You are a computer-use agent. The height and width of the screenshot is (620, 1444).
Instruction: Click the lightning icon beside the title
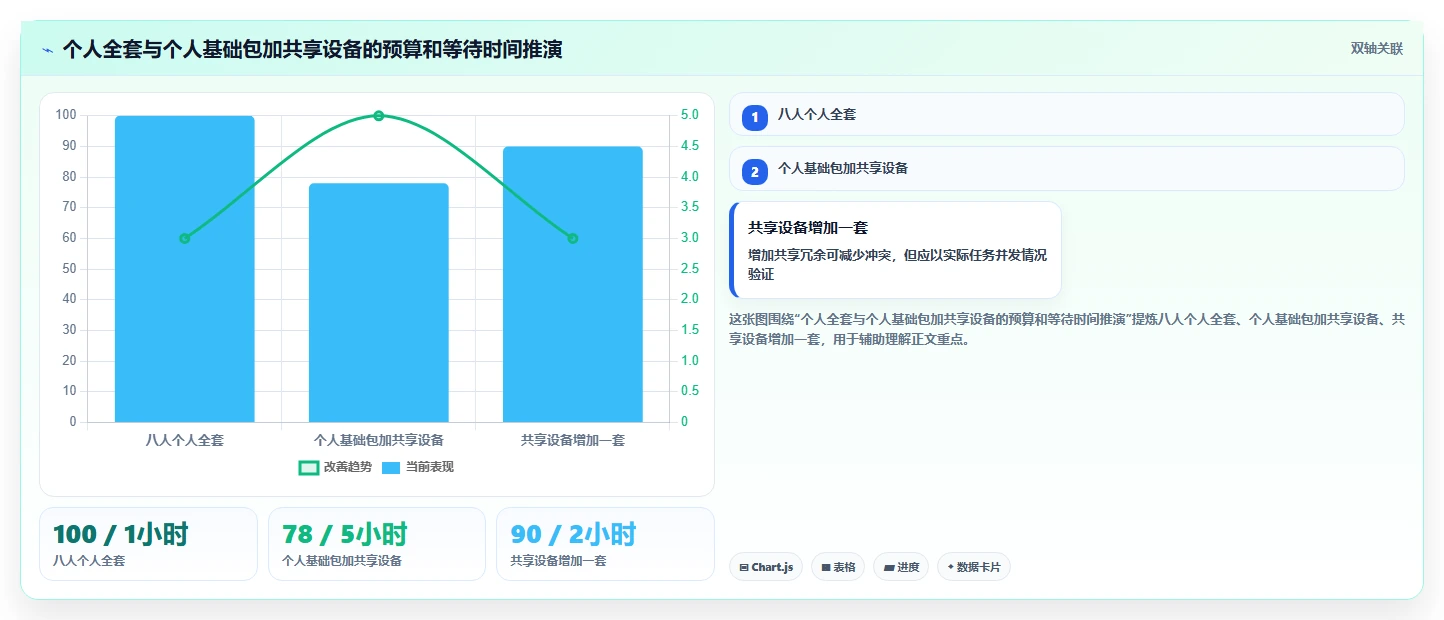tap(47, 49)
